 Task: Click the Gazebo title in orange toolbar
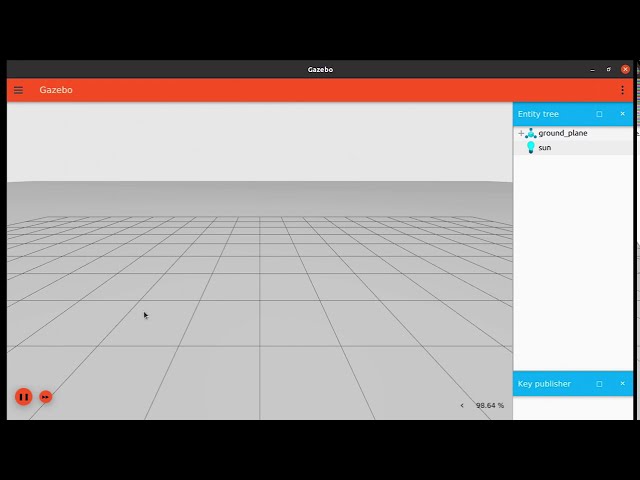pyautogui.click(x=56, y=90)
